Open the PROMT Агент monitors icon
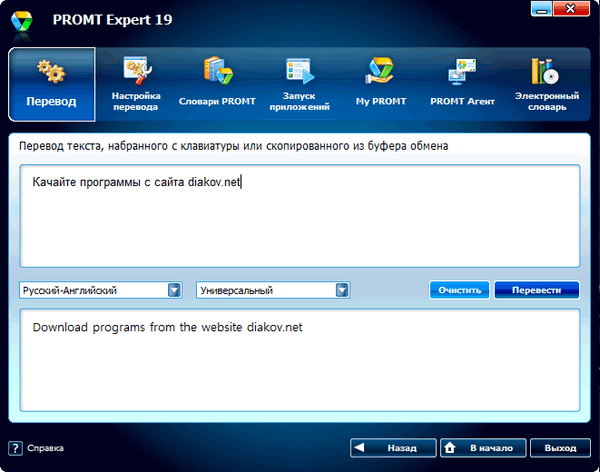Viewport: 600px width, 472px height. pos(462,72)
